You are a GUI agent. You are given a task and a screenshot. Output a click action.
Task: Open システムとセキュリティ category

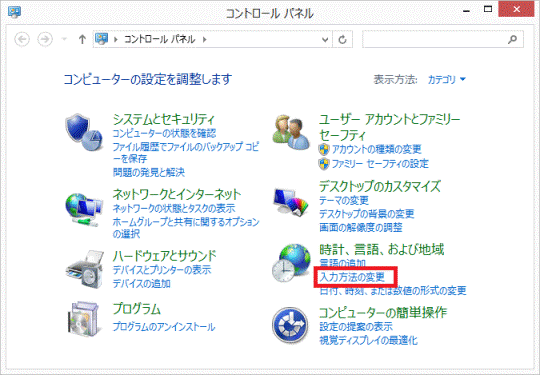164,119
